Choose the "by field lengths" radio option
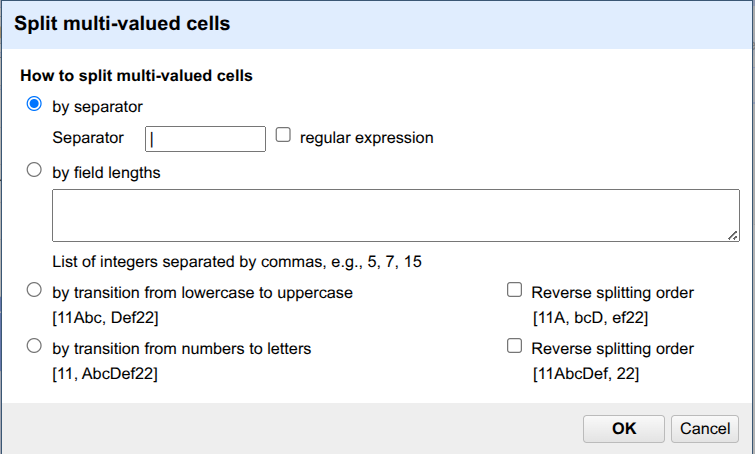 coord(35,170)
